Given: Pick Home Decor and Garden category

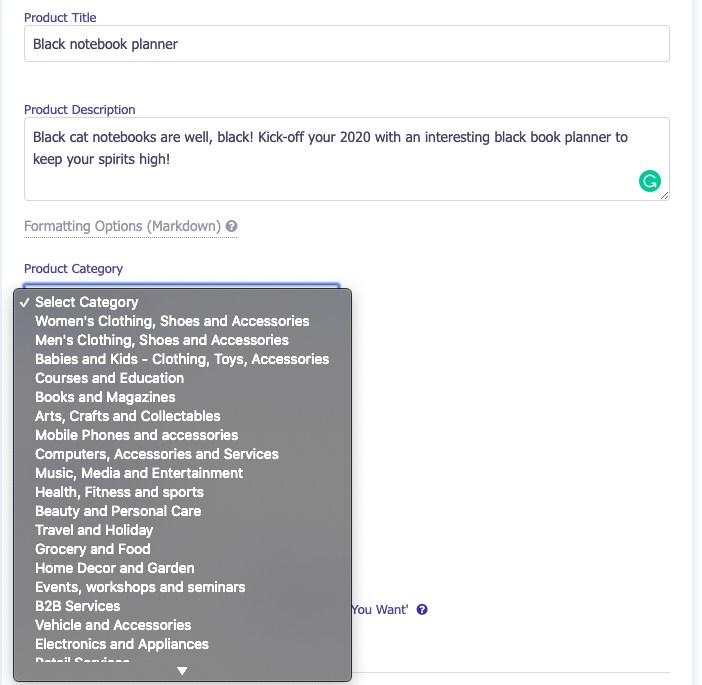Looking at the screenshot, I should (x=115, y=568).
